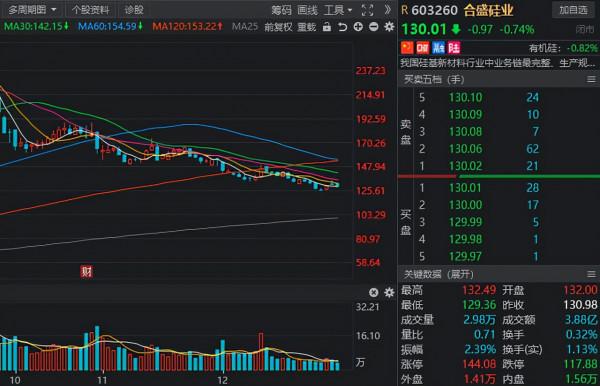Screen dimensions: 600x386
Task: Open main chart settings gear
Action: [389, 27]
